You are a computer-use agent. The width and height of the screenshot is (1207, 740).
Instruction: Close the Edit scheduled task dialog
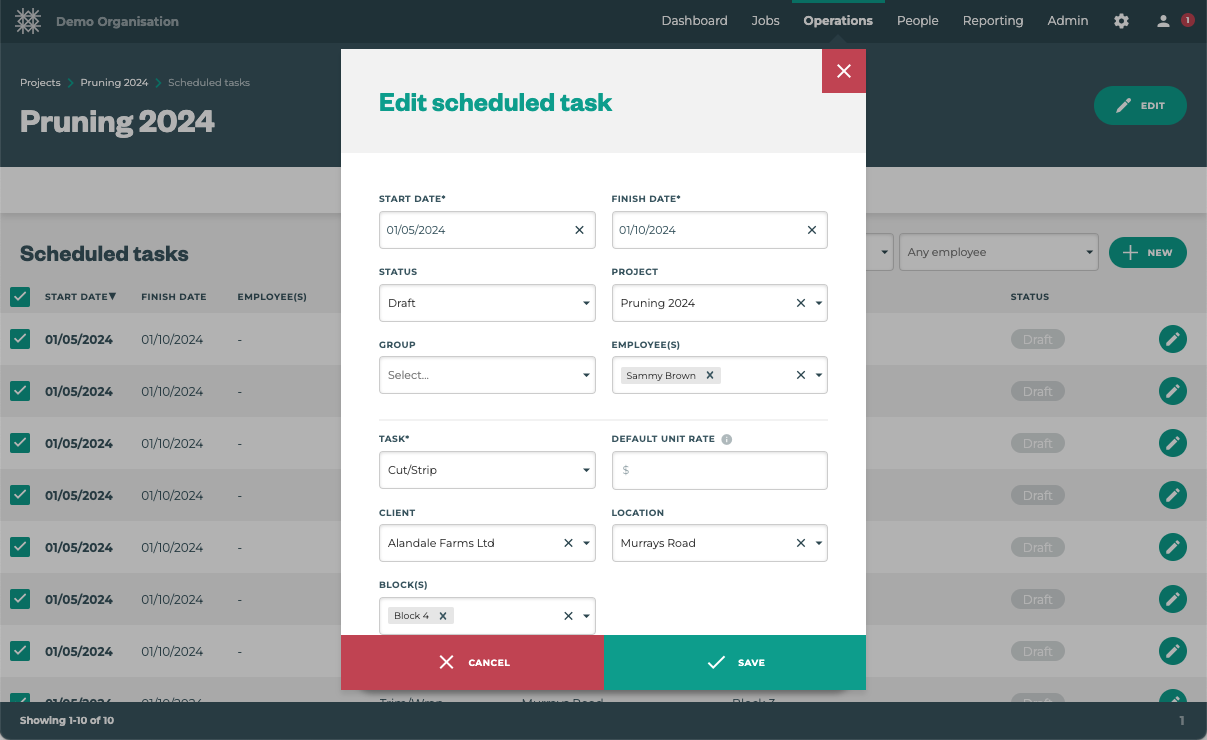843,71
